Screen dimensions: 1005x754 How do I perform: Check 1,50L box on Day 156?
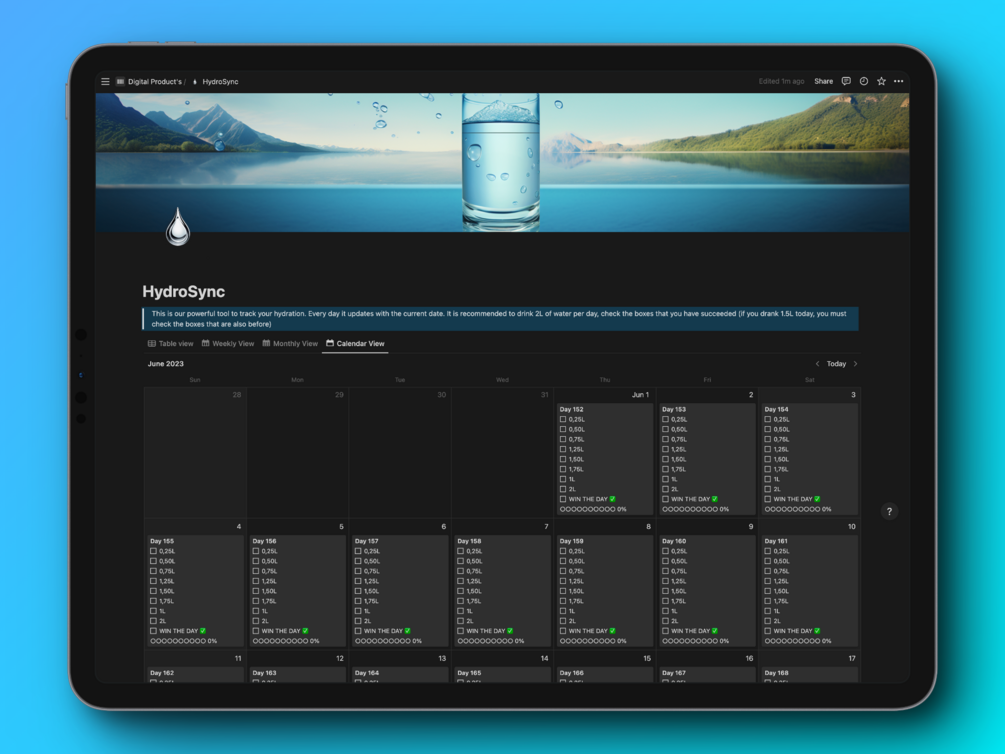click(256, 591)
